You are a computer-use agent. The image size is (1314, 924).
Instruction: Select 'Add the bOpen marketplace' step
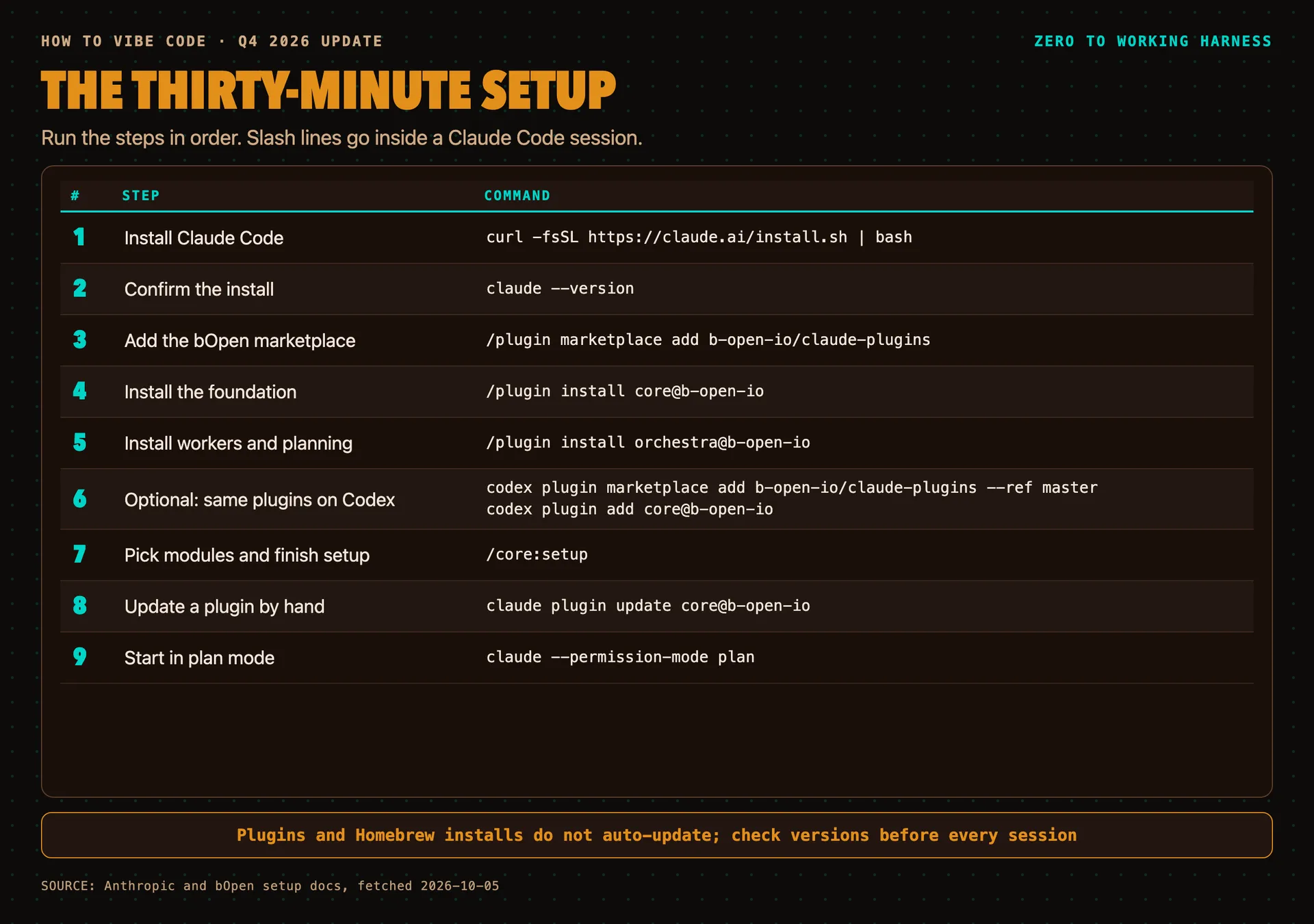240,340
